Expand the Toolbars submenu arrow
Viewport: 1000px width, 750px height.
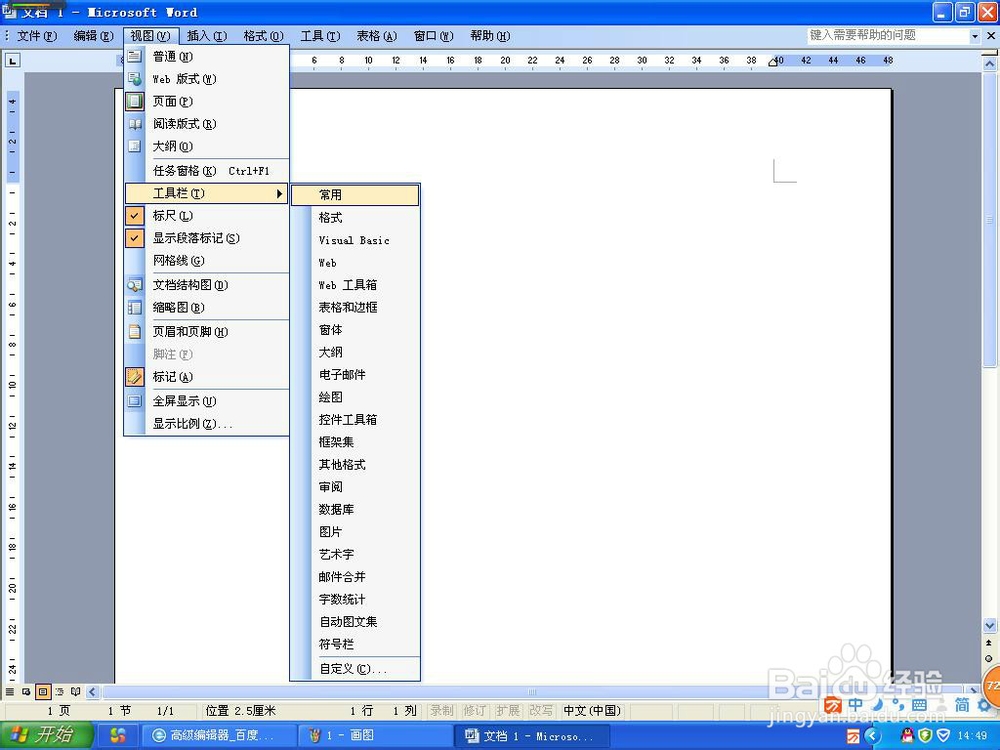tap(279, 194)
